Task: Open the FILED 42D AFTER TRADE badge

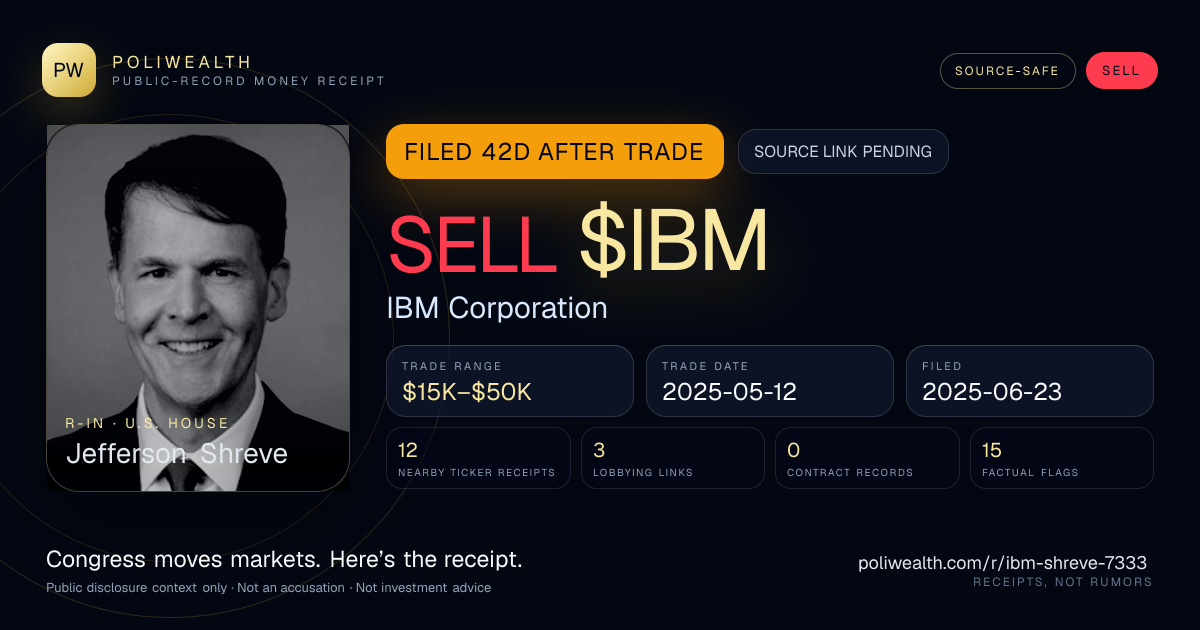Action: click(x=554, y=152)
